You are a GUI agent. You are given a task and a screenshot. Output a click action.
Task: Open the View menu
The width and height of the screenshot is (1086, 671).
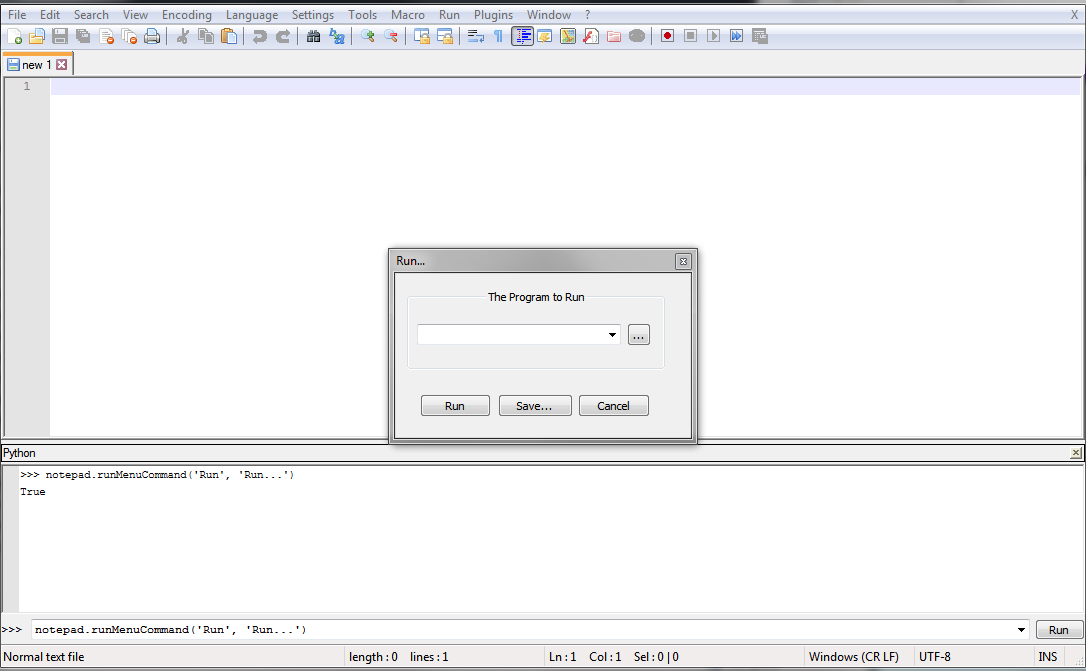point(135,15)
